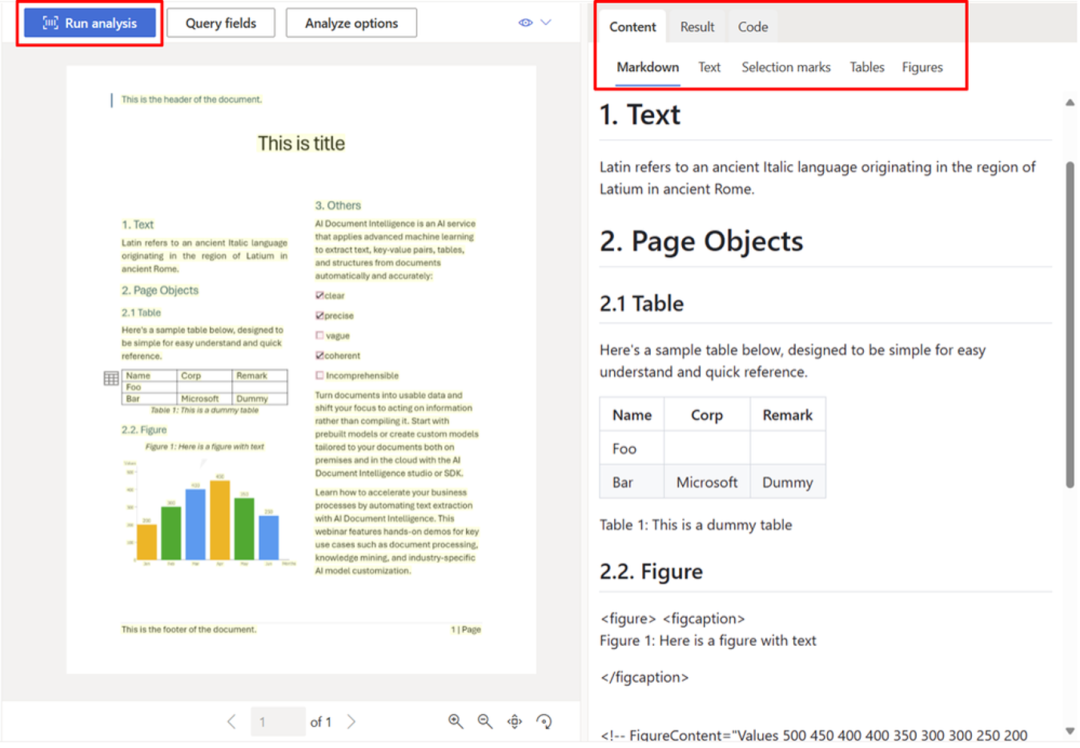Click the '2.2. Figure' heading in the results
Screen dimensions: 1080x748
click(651, 572)
